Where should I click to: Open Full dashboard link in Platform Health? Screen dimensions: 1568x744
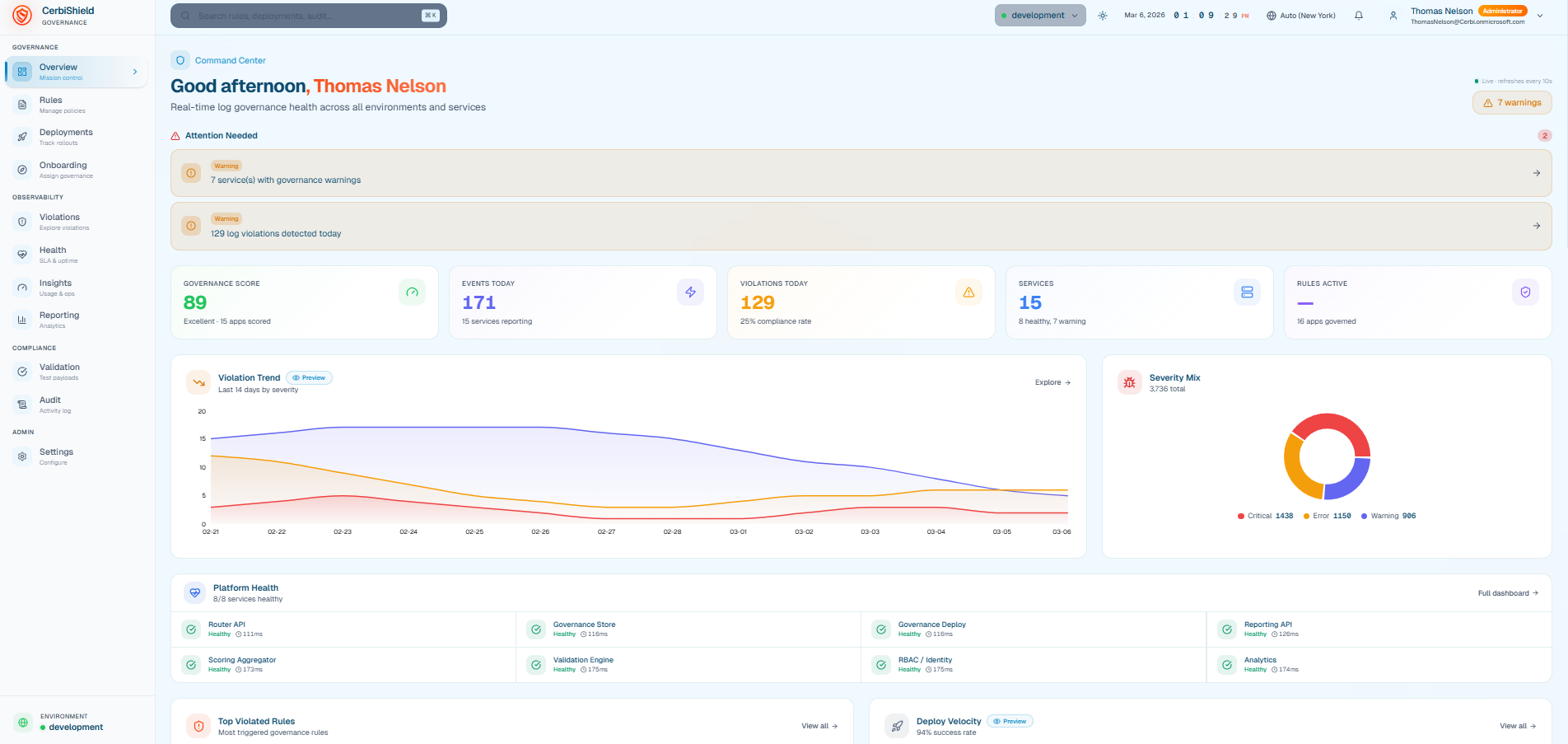[1508, 593]
